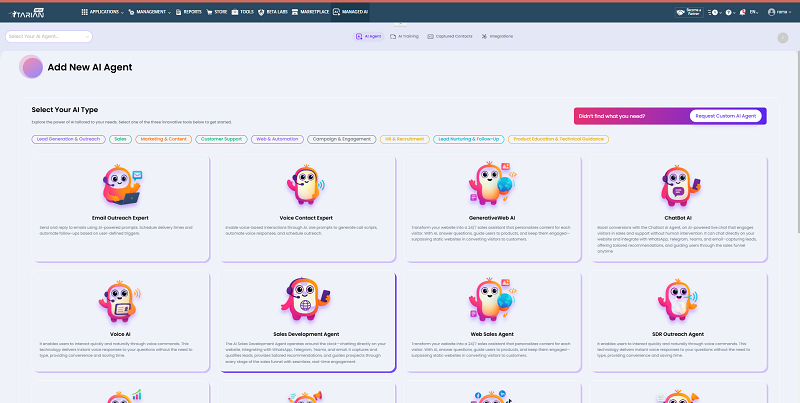This screenshot has width=800, height=403.
Task: Select the Sales Development Agent mascot icon
Action: point(305,299)
